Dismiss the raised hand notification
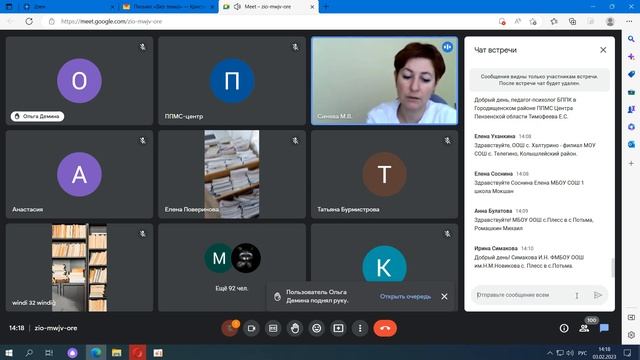This screenshot has height=360, width=640. [x=444, y=296]
